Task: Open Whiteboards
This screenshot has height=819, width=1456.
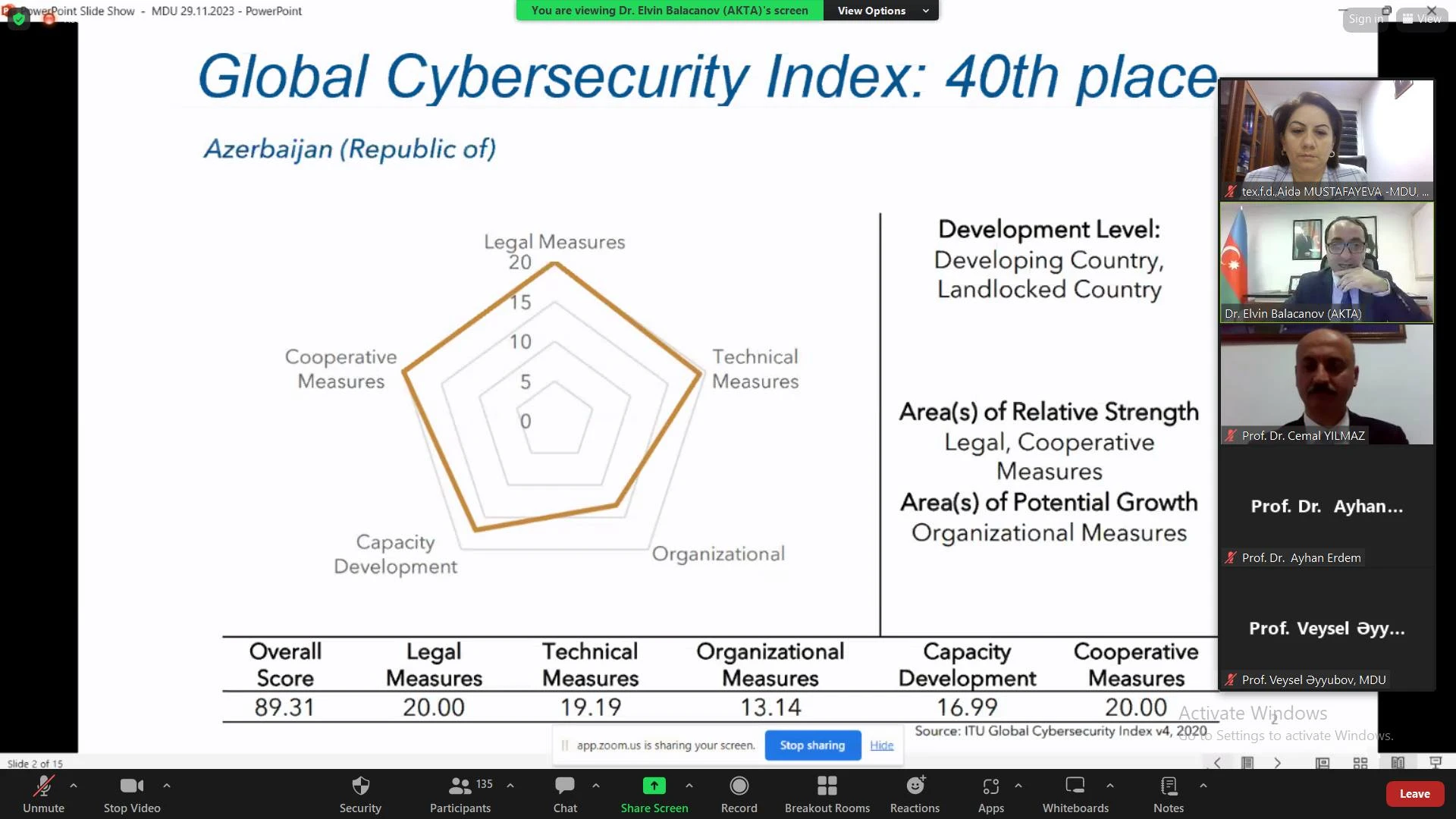Action: click(x=1075, y=794)
